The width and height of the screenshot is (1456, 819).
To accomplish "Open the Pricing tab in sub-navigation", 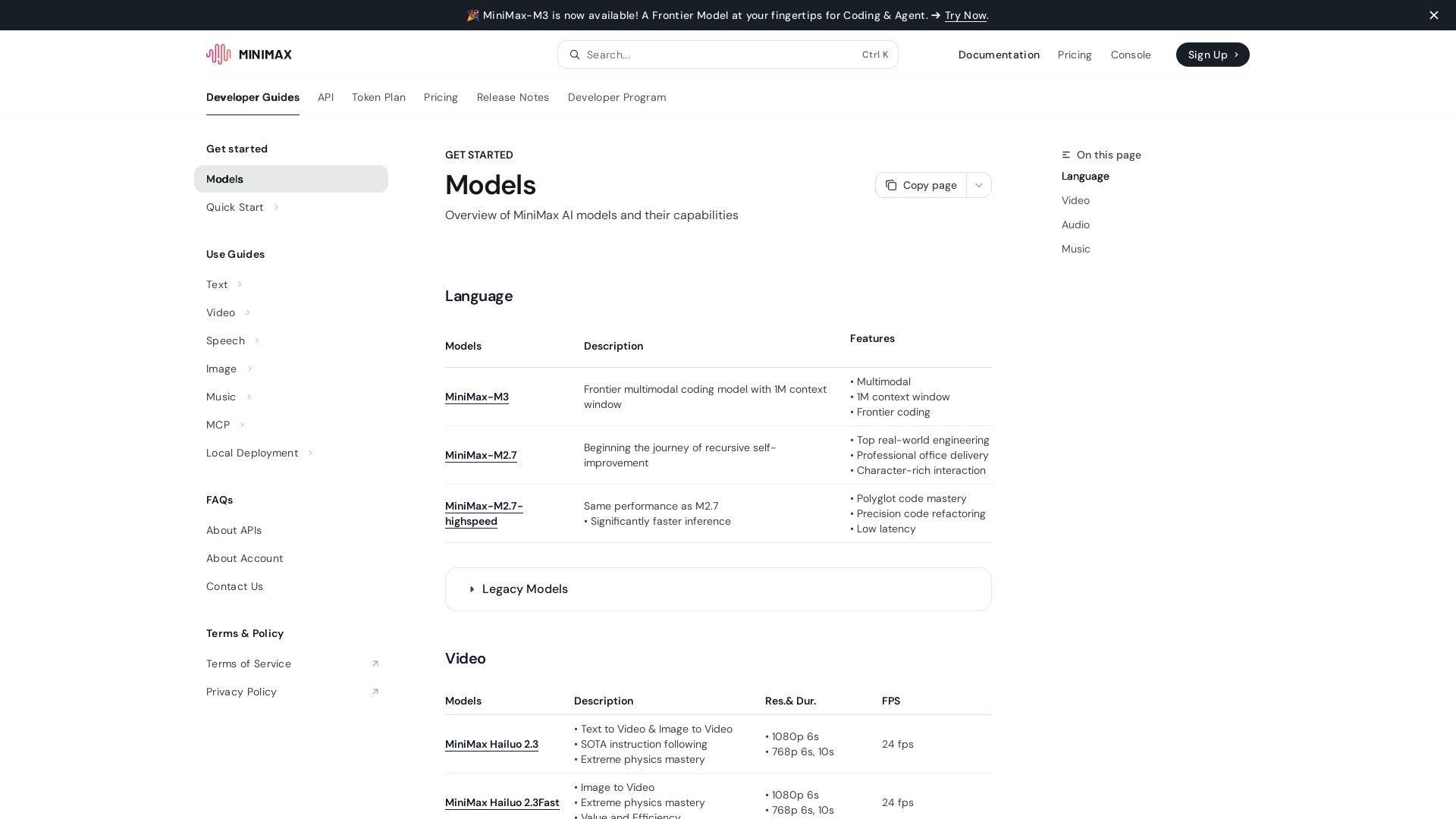I will coord(441,97).
